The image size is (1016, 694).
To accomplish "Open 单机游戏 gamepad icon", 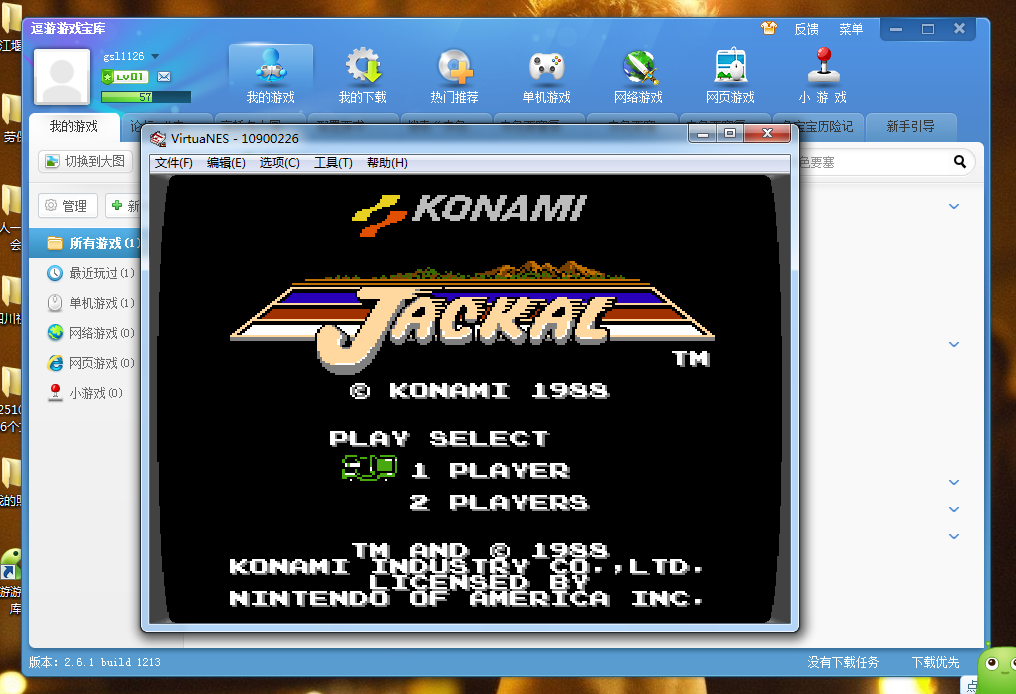I will [546, 76].
